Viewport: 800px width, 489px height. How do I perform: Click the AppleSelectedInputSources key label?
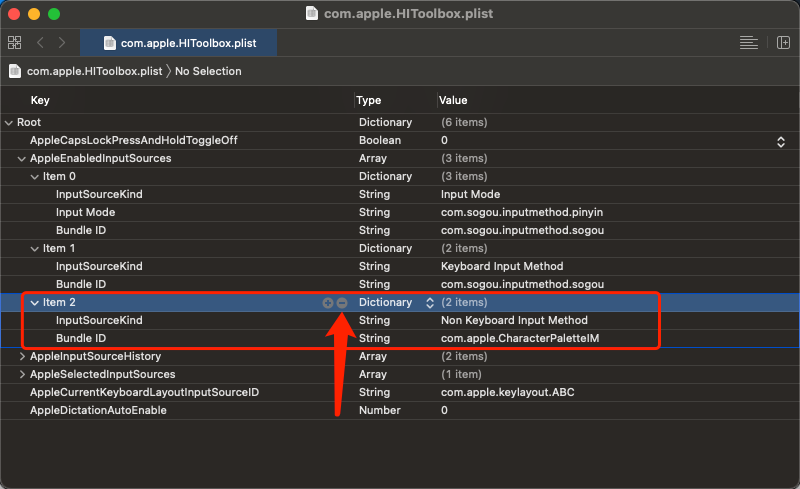[103, 374]
